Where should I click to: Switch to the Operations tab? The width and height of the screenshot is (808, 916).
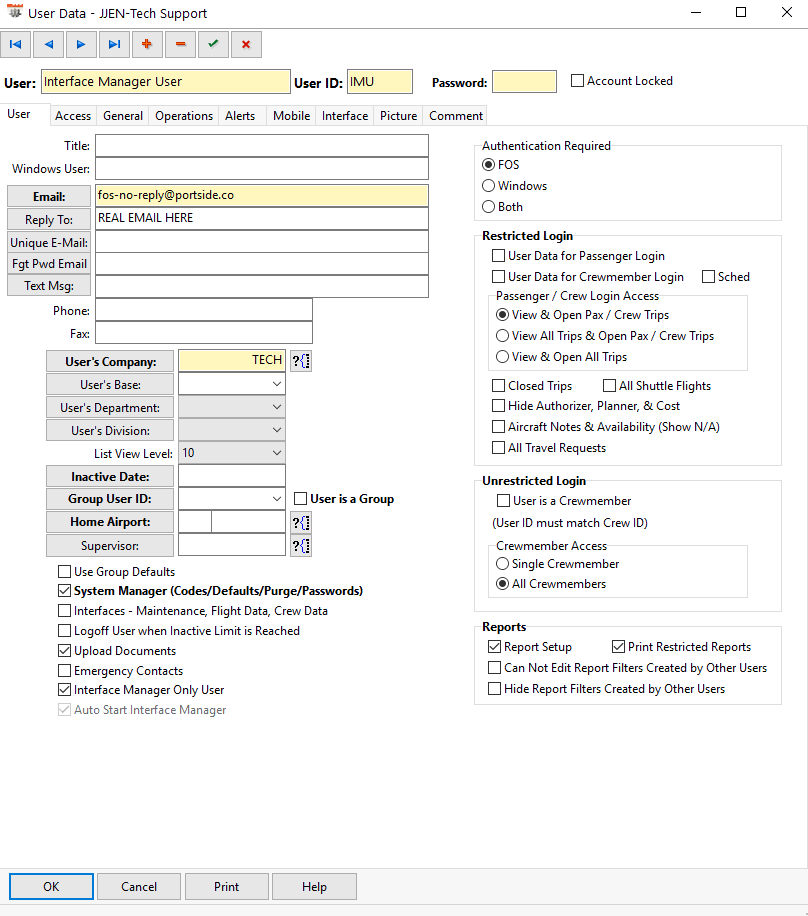point(184,116)
